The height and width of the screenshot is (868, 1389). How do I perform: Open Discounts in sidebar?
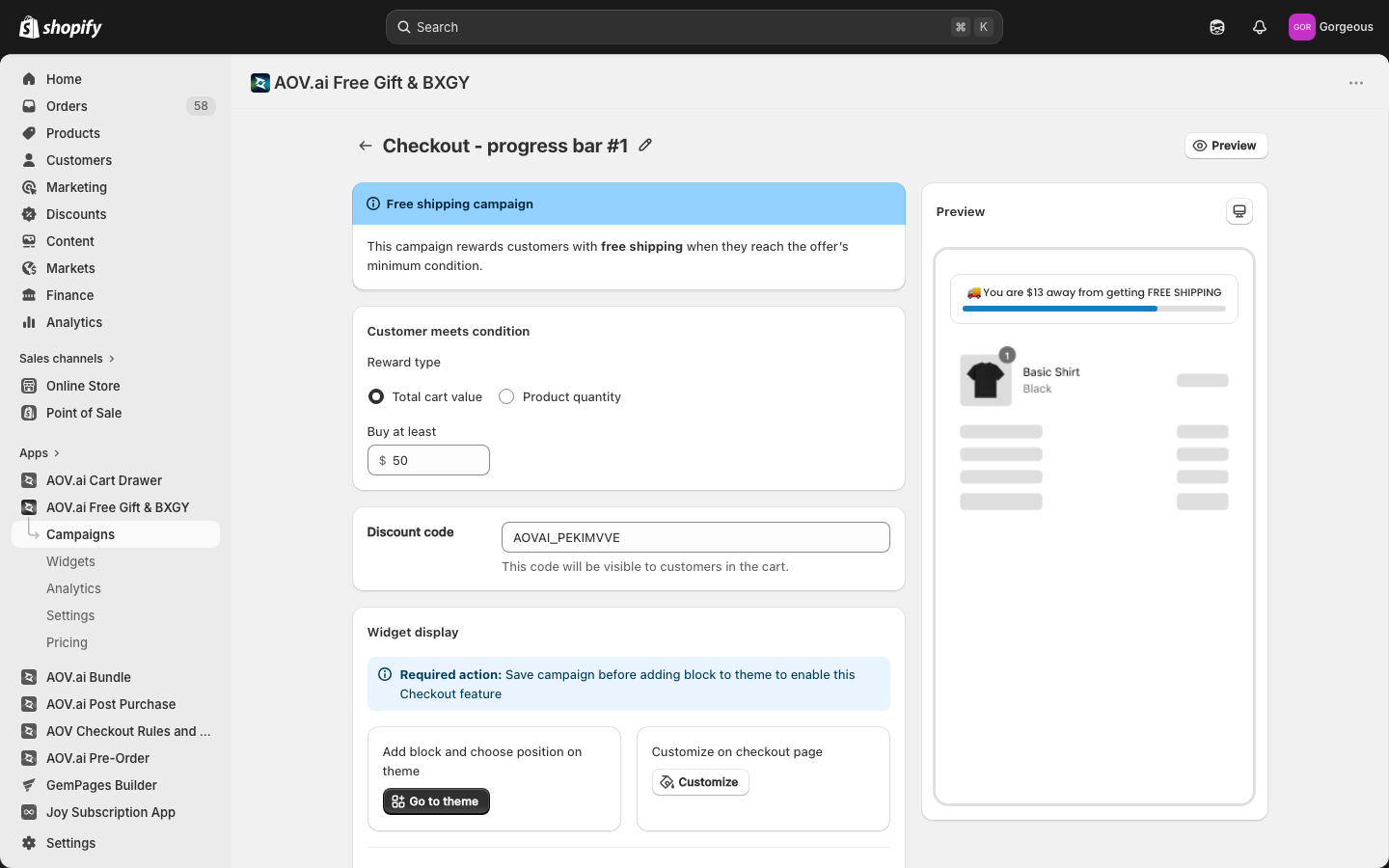pos(116,214)
